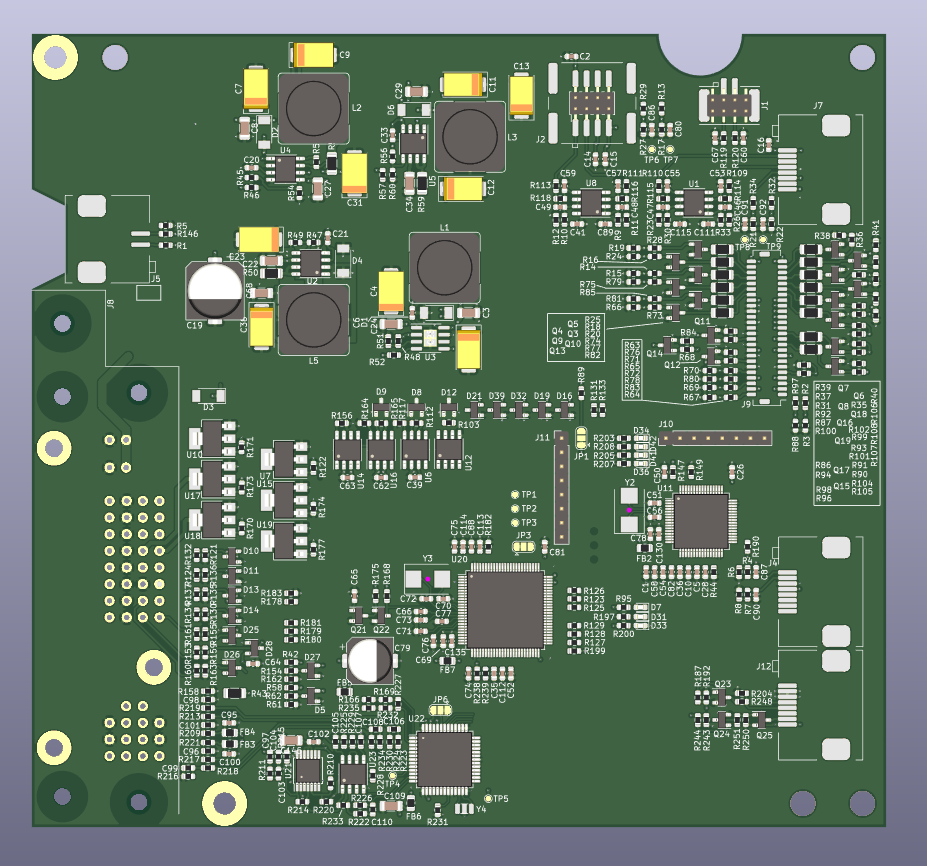Click the Y4 component

(464, 809)
